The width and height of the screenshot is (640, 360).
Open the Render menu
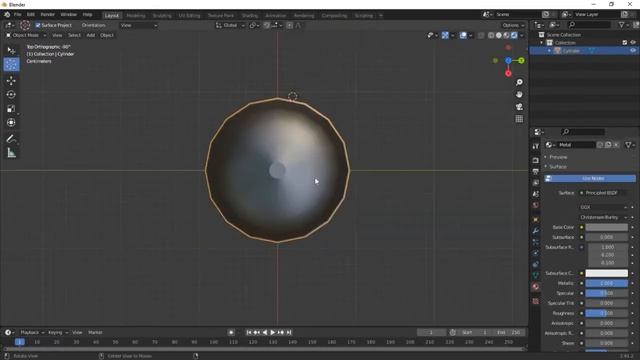(x=47, y=15)
